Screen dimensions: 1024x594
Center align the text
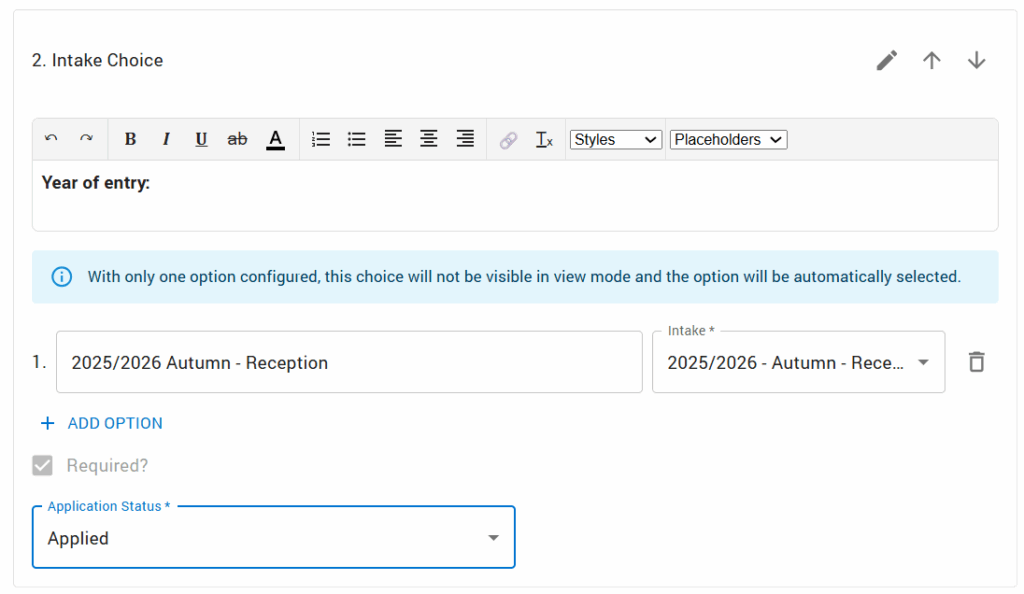[429, 140]
